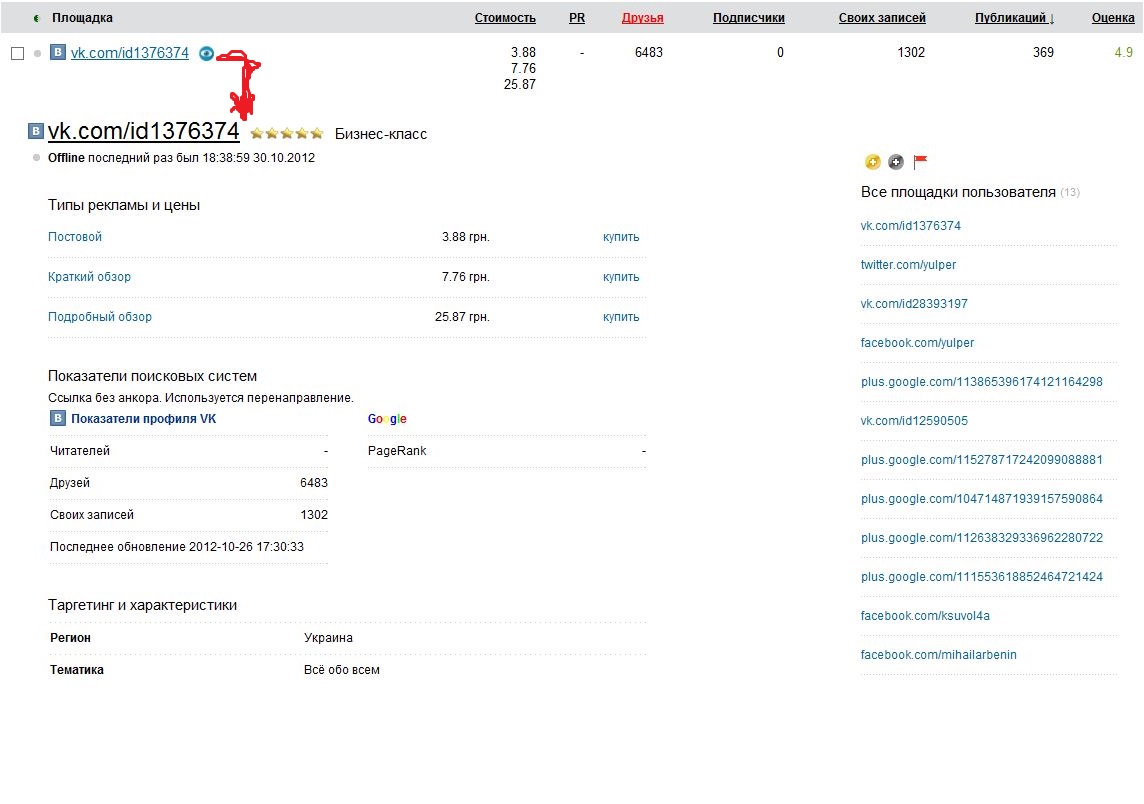This screenshot has height=804, width=1144.
Task: Click the Google logo text
Action: click(387, 419)
